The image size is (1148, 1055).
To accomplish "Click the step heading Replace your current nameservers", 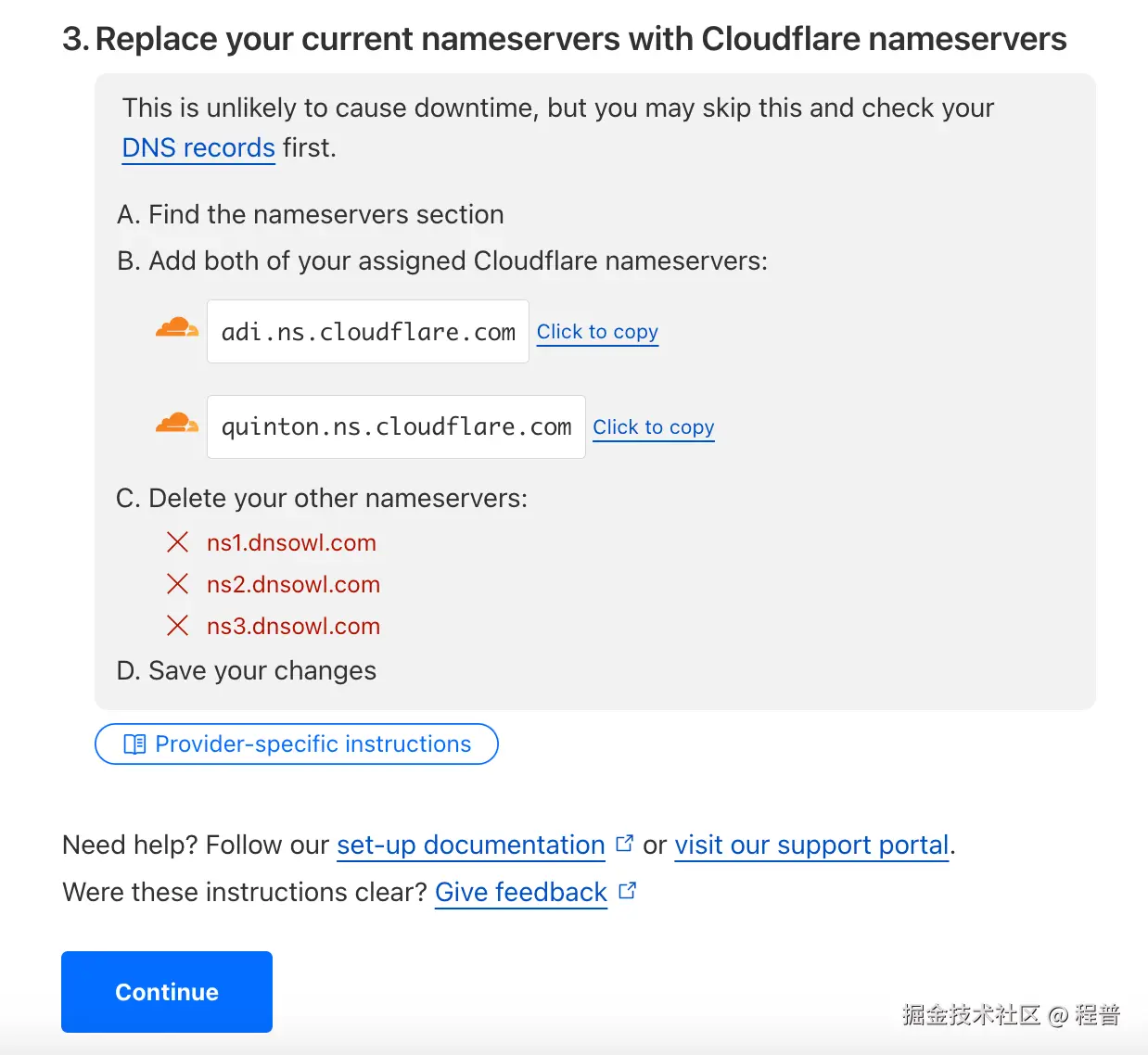I will [x=564, y=38].
